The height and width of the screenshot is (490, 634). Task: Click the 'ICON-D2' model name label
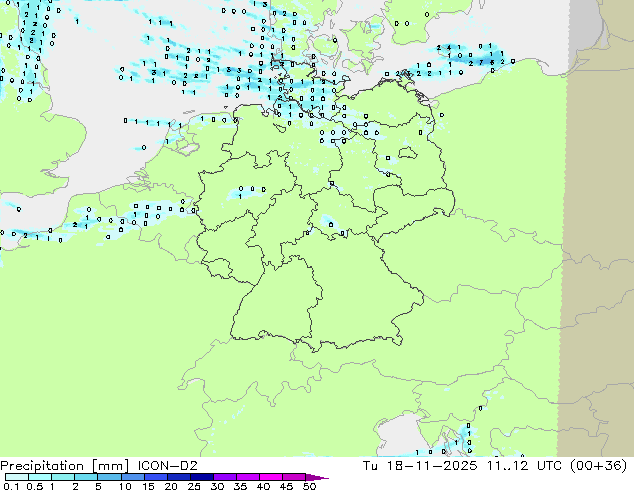point(167,466)
